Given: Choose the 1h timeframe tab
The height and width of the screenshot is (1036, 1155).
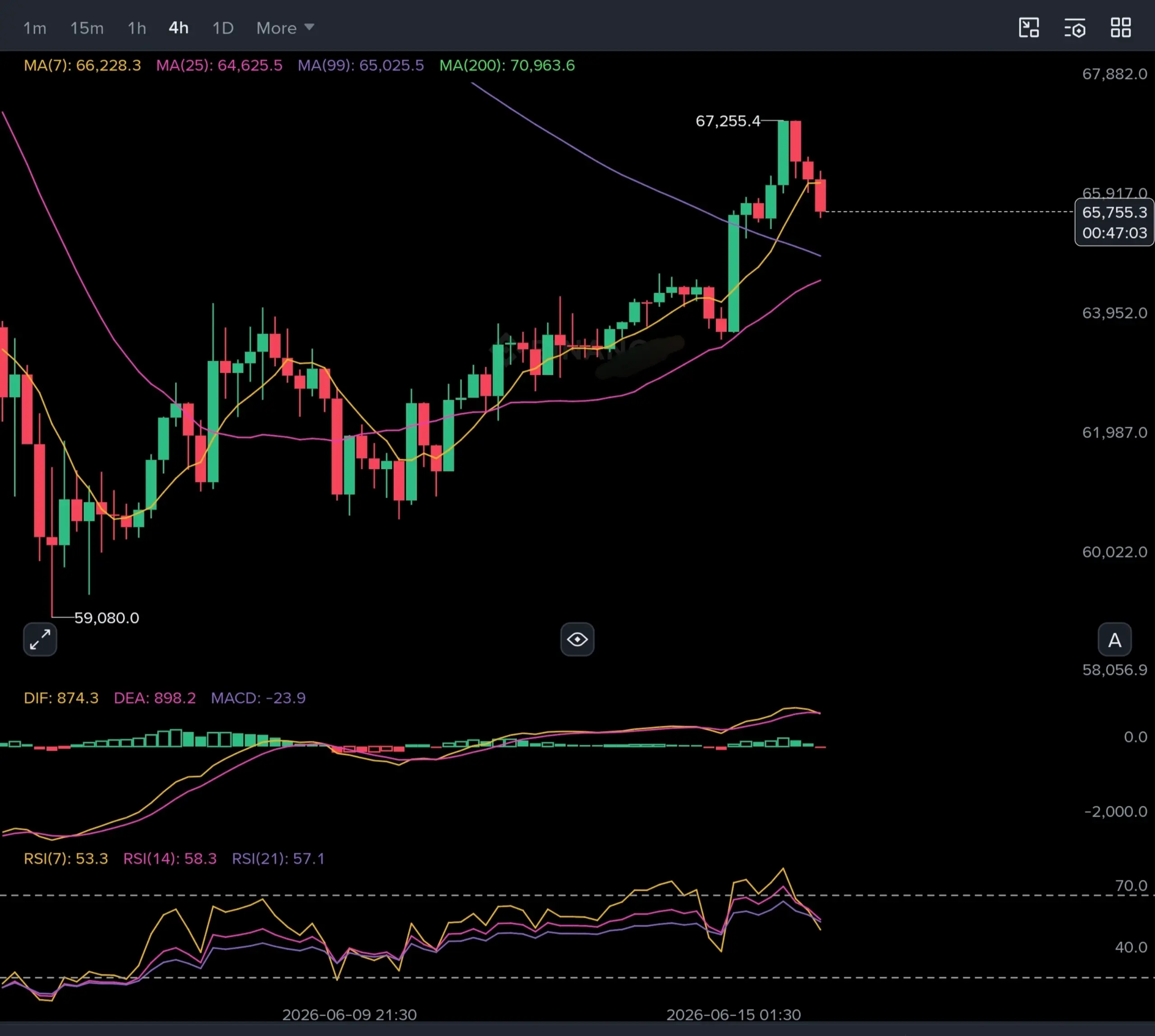Looking at the screenshot, I should click(x=137, y=28).
